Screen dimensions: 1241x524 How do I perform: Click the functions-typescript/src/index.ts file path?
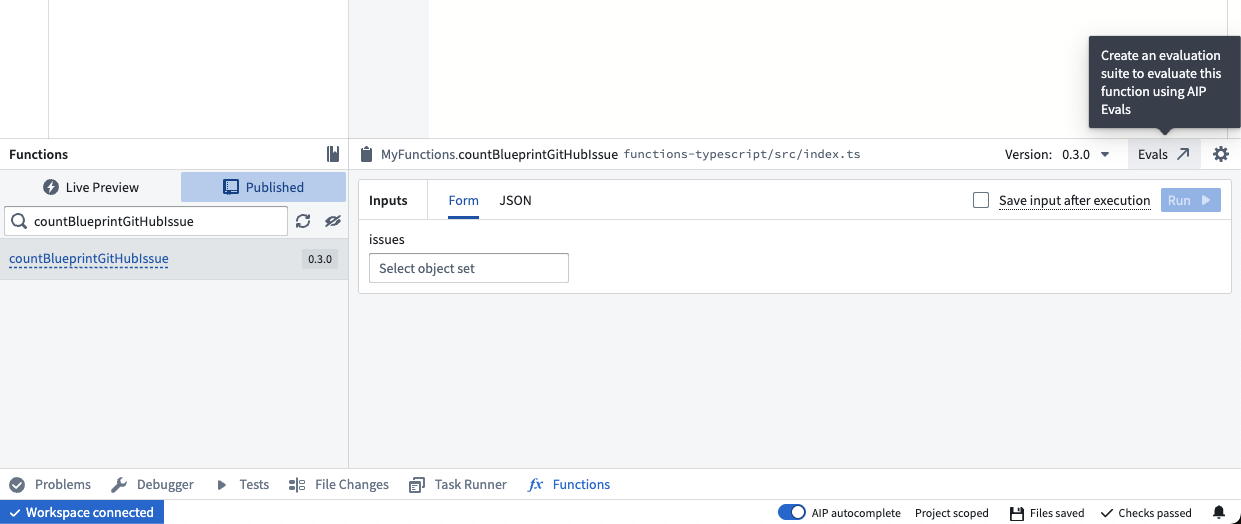pos(741,154)
